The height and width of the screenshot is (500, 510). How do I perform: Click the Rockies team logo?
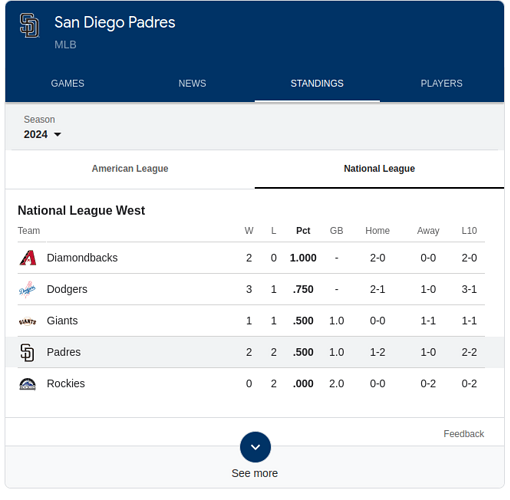click(27, 384)
